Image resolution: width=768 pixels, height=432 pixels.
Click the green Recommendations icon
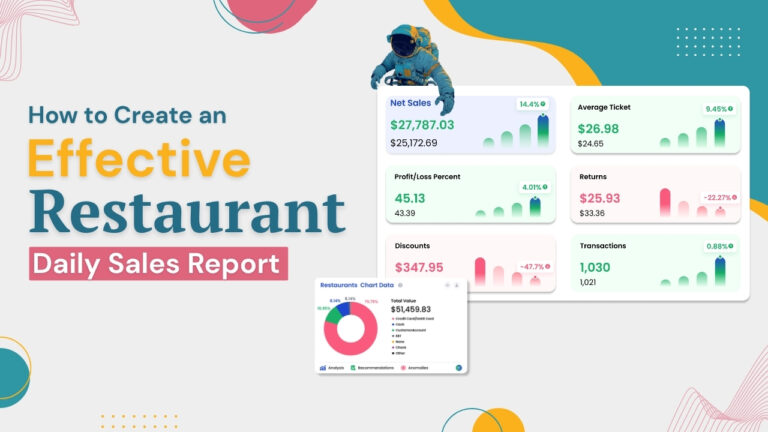[x=353, y=368]
